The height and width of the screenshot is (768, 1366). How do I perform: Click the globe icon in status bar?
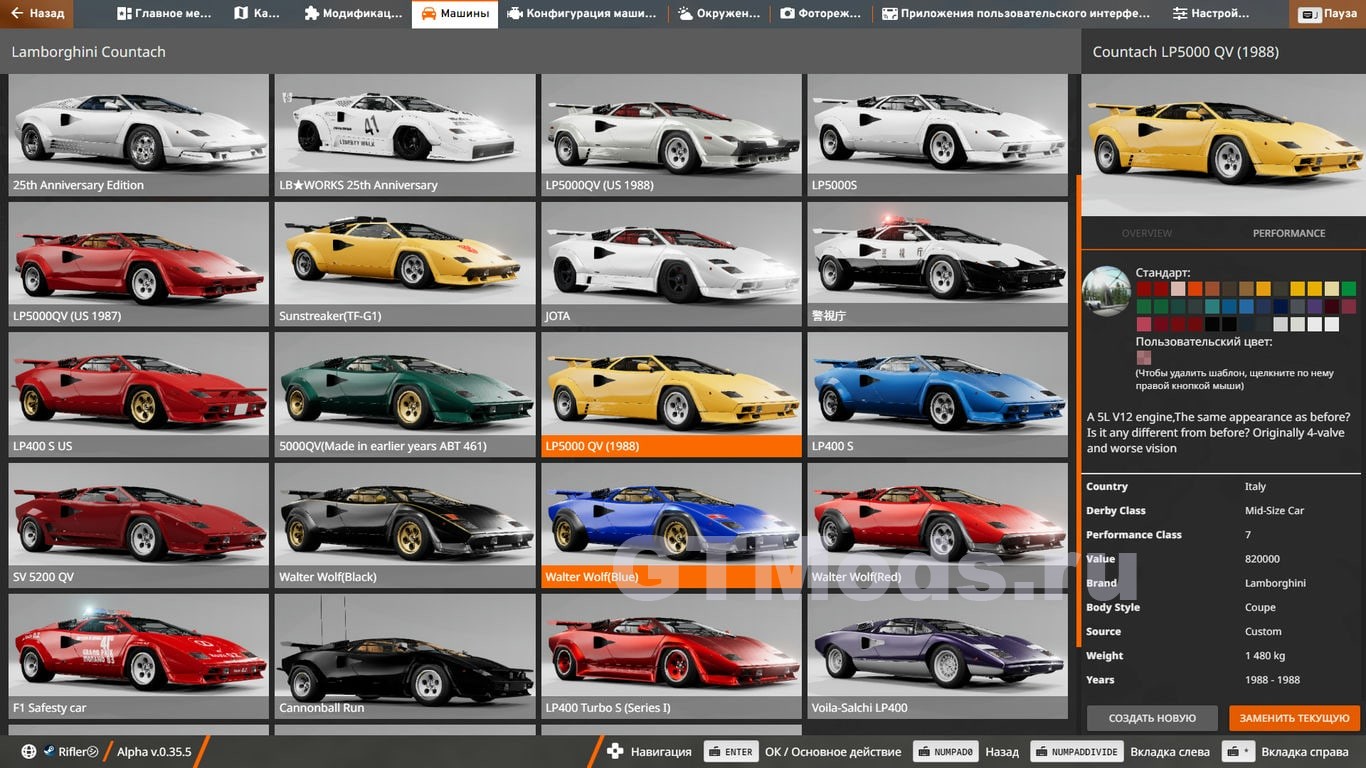[28, 752]
